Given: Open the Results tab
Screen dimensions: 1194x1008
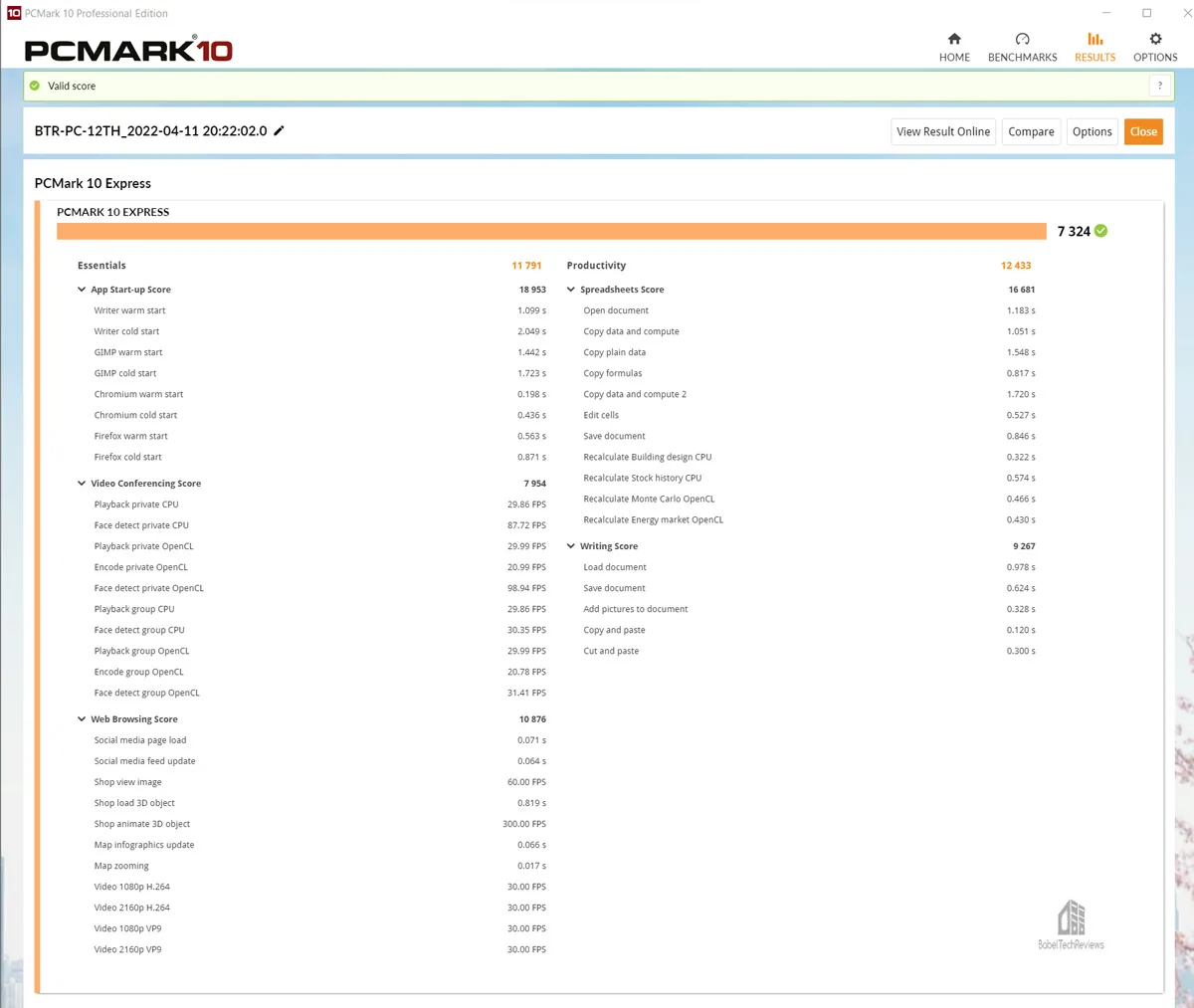Looking at the screenshot, I should tap(1094, 47).
